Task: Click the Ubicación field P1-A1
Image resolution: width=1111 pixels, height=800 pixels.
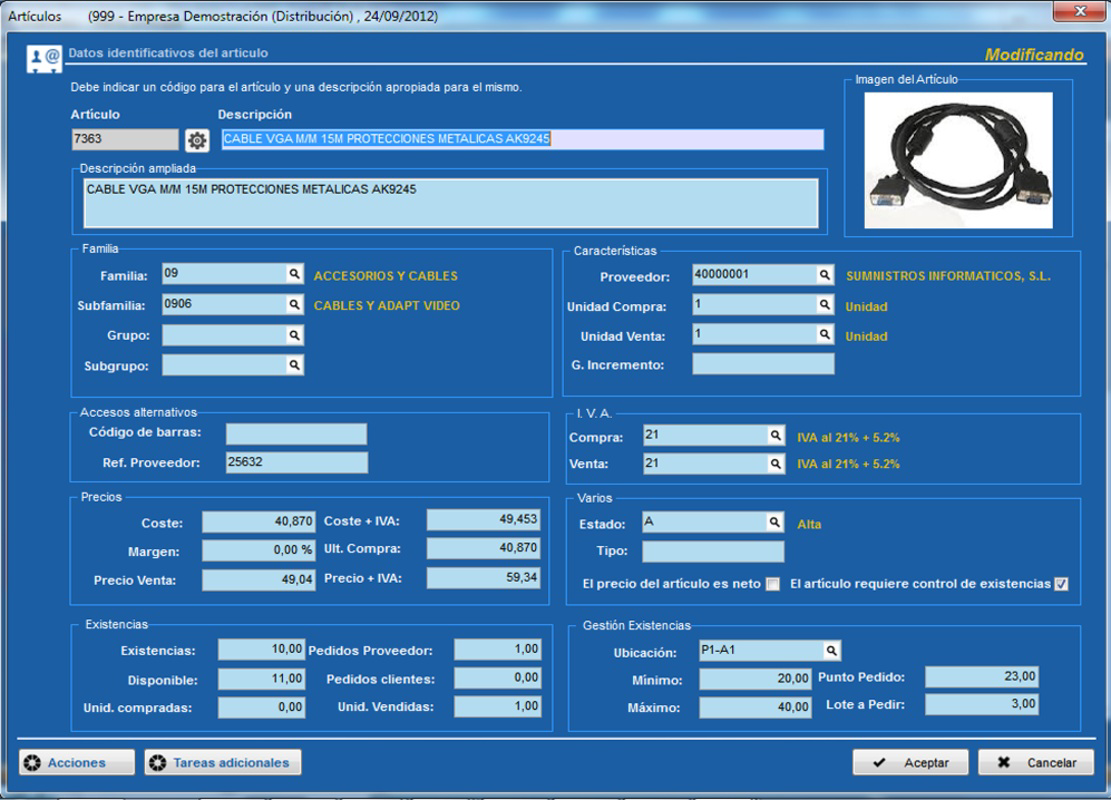Action: (x=761, y=650)
